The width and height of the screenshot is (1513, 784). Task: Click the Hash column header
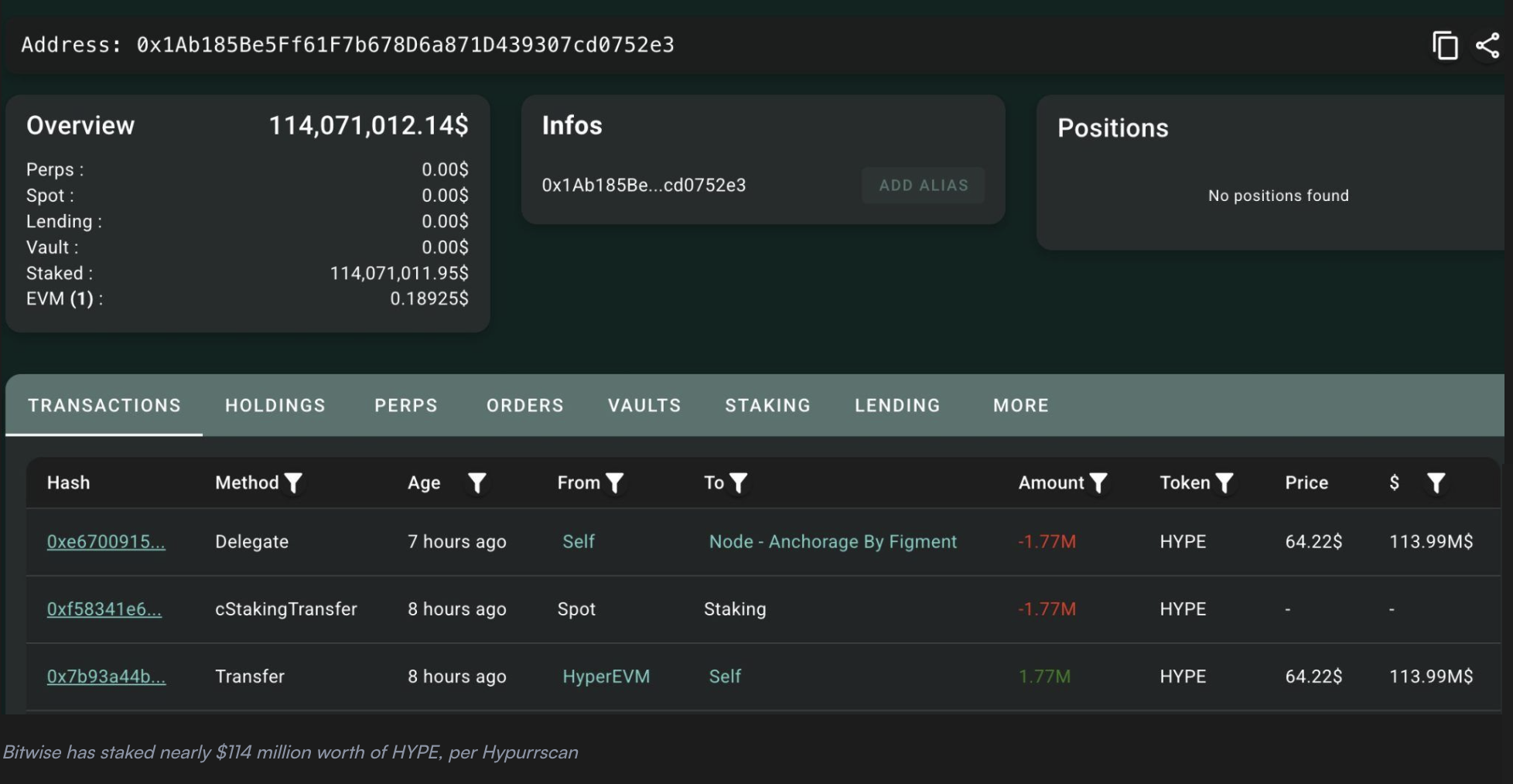point(69,482)
